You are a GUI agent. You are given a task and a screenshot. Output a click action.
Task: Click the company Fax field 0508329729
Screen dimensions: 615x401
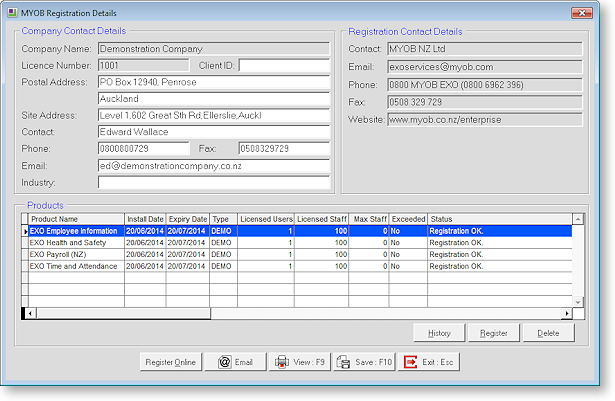coord(284,149)
